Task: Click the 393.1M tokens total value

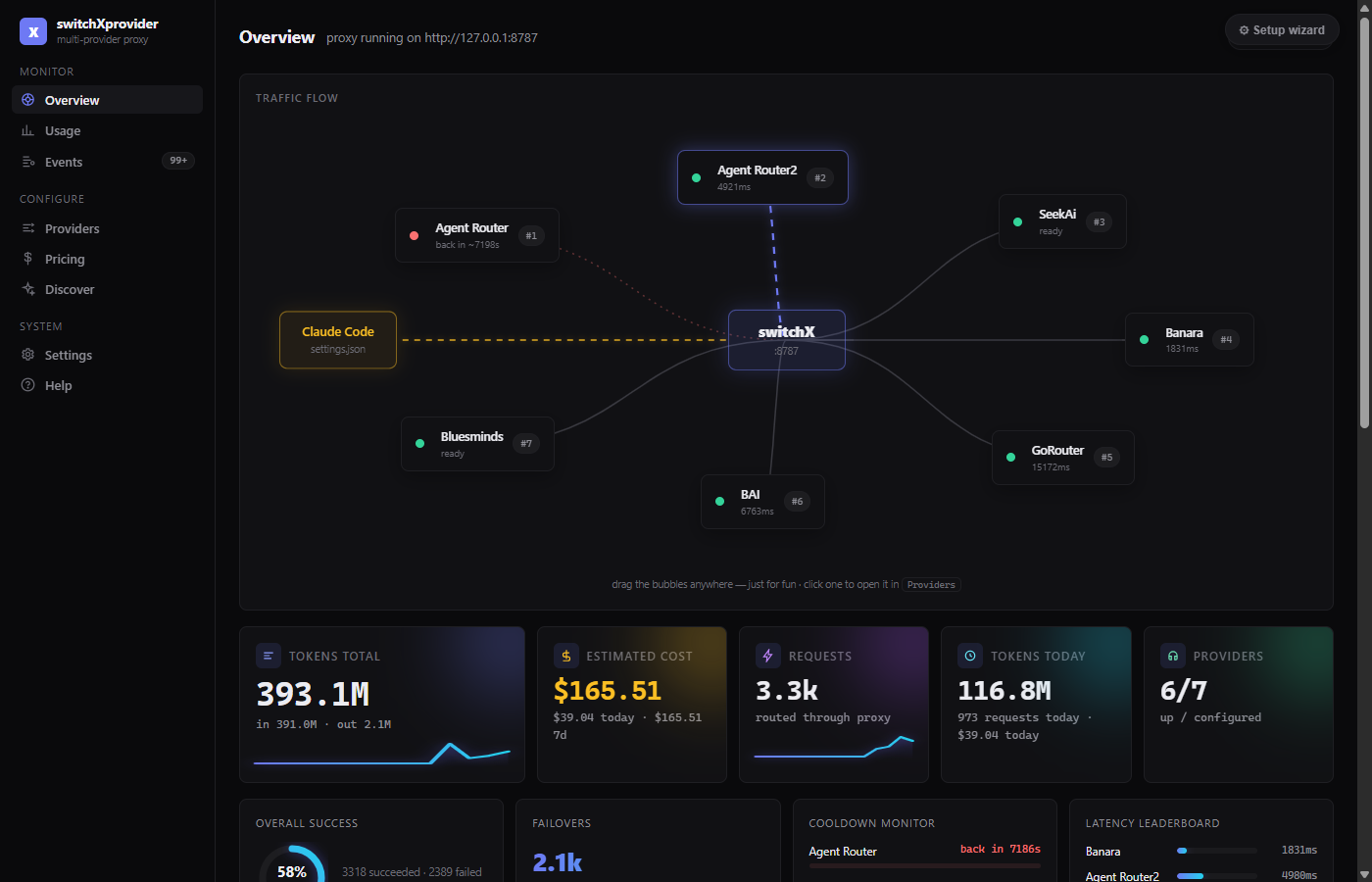Action: [x=313, y=694]
